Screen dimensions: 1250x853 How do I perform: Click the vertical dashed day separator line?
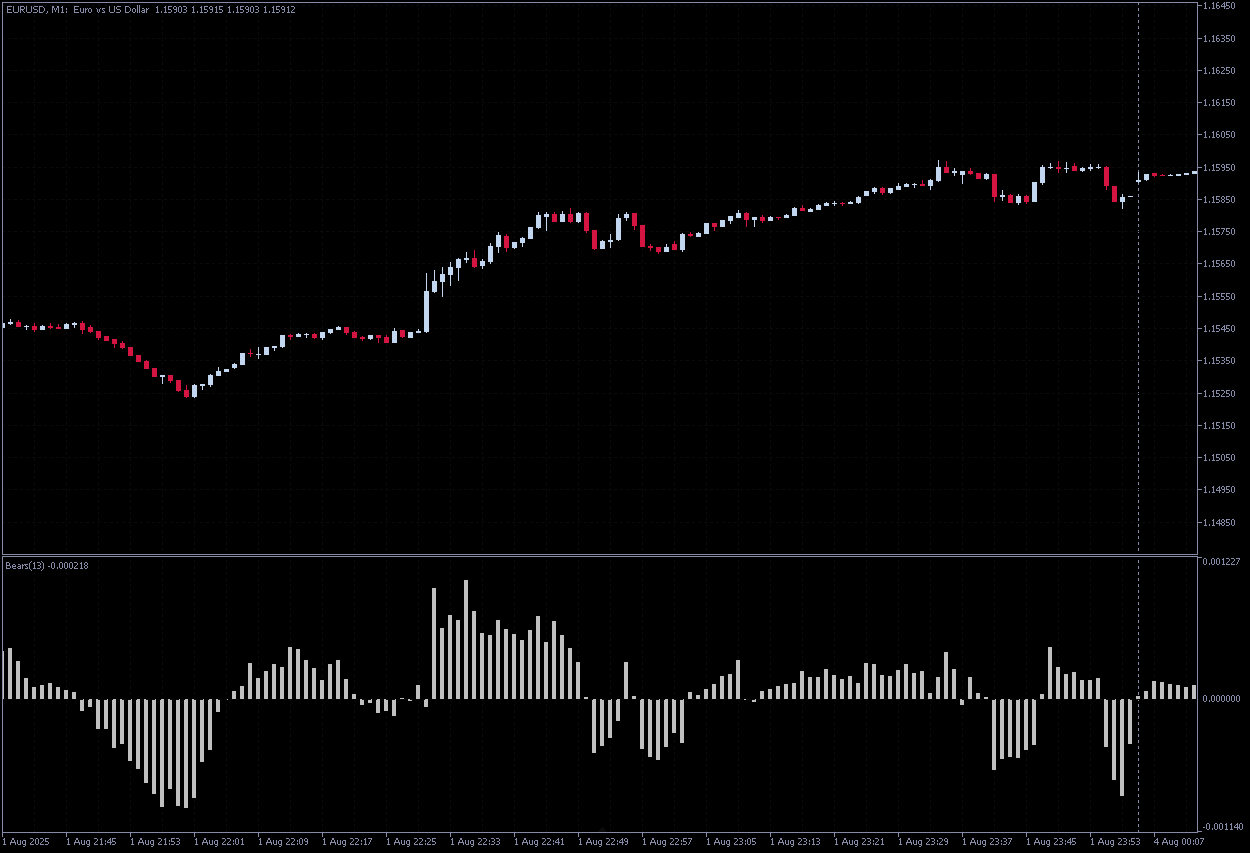tap(1138, 300)
